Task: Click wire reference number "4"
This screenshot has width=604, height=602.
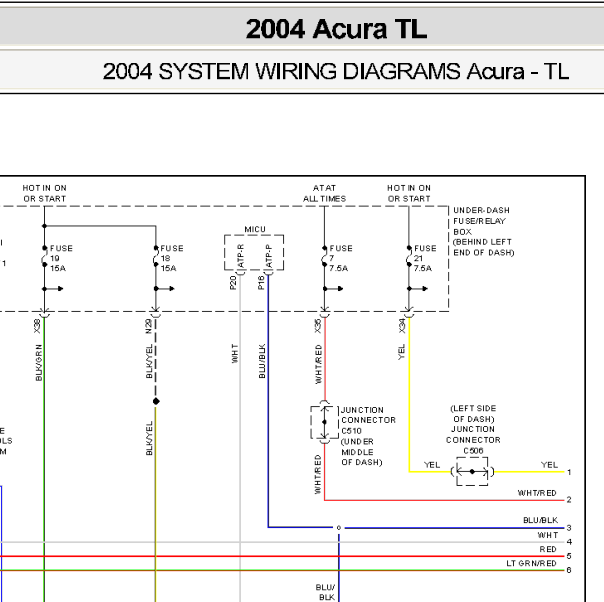Action: (x=569, y=542)
